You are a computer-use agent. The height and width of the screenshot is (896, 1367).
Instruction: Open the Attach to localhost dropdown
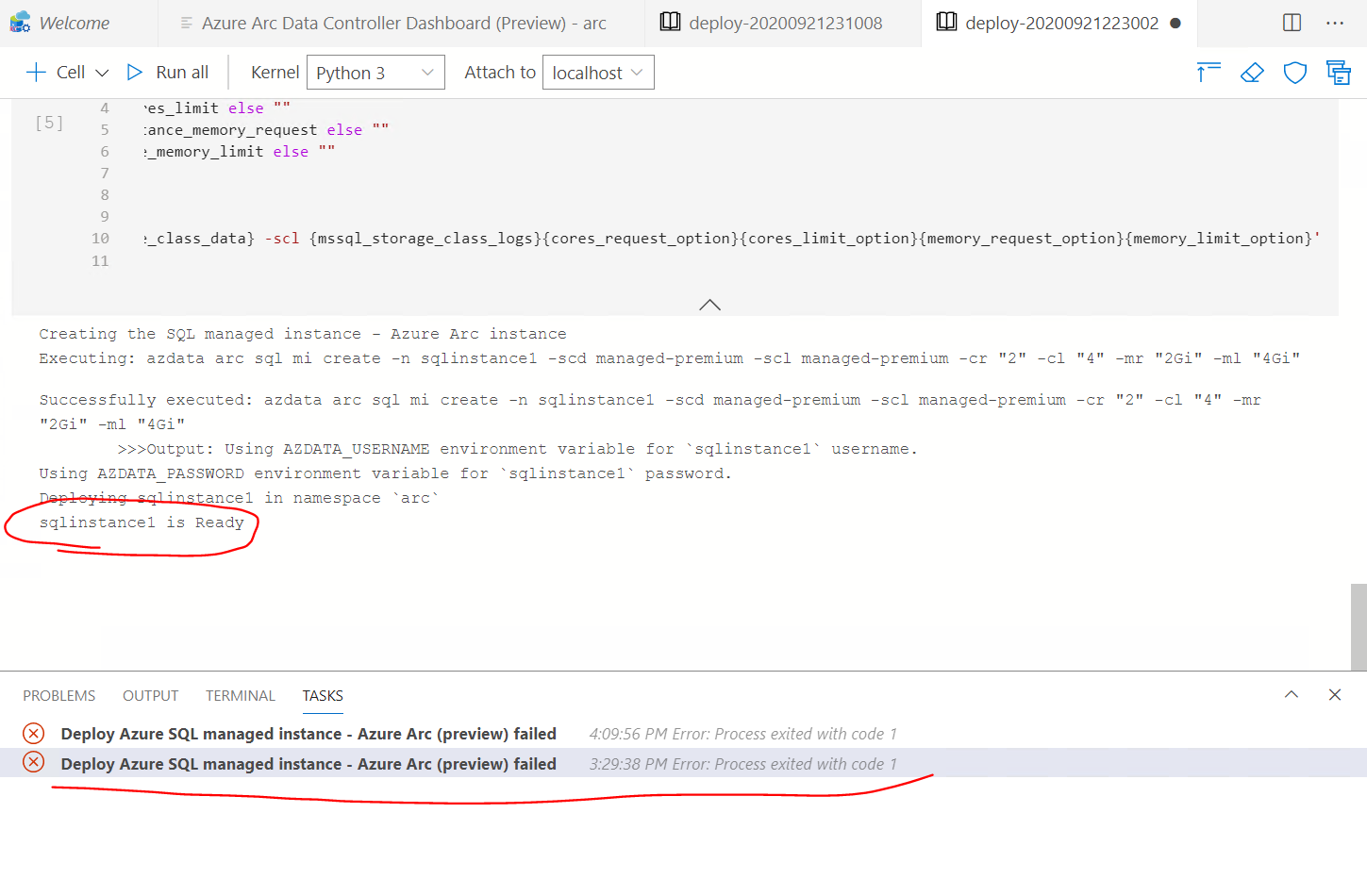[x=598, y=72]
